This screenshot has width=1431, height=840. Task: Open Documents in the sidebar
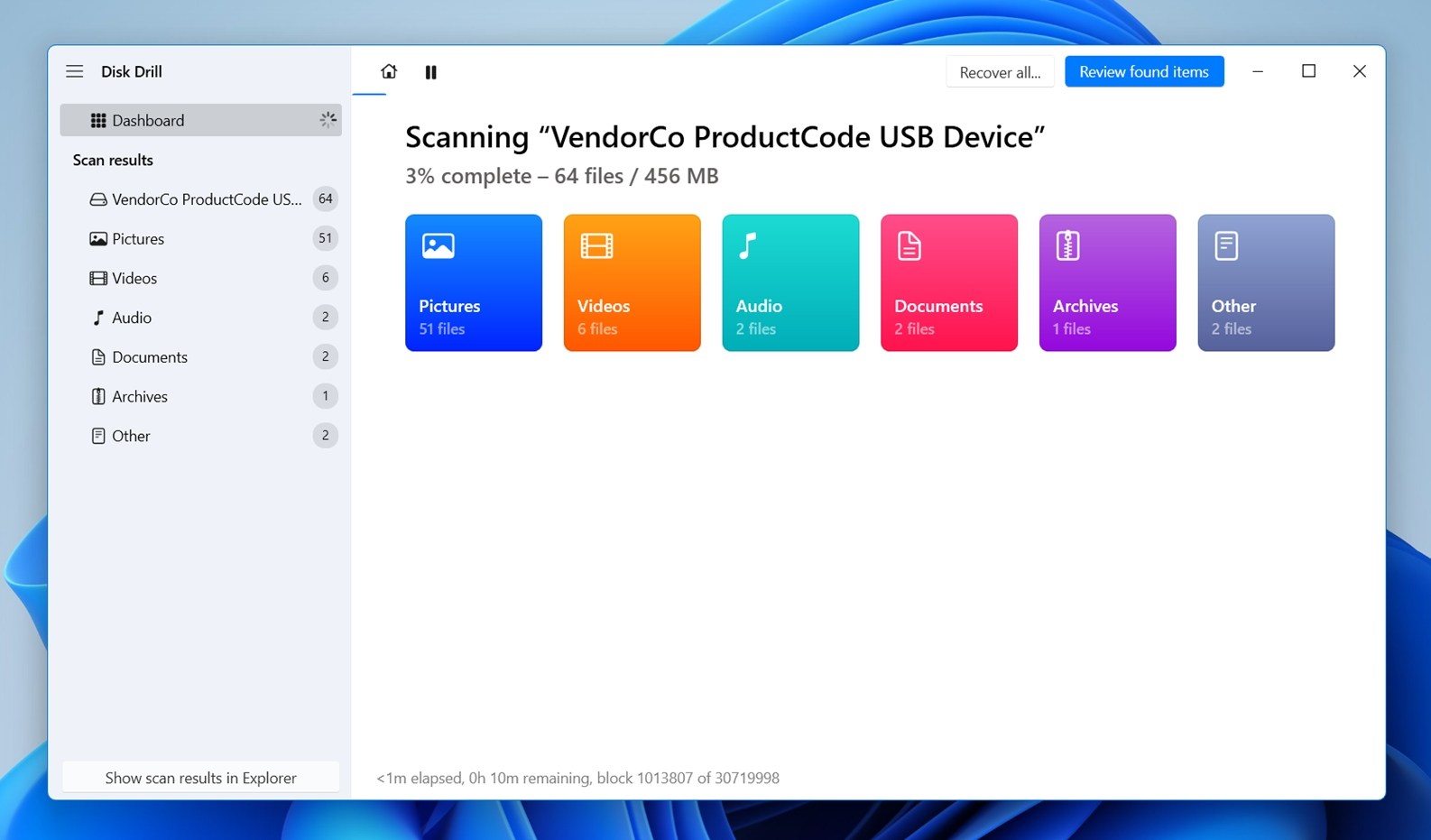[200, 356]
